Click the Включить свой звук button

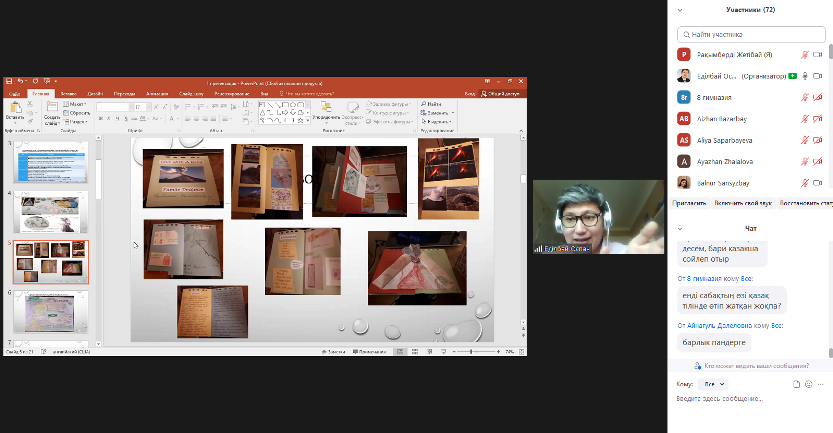click(741, 203)
